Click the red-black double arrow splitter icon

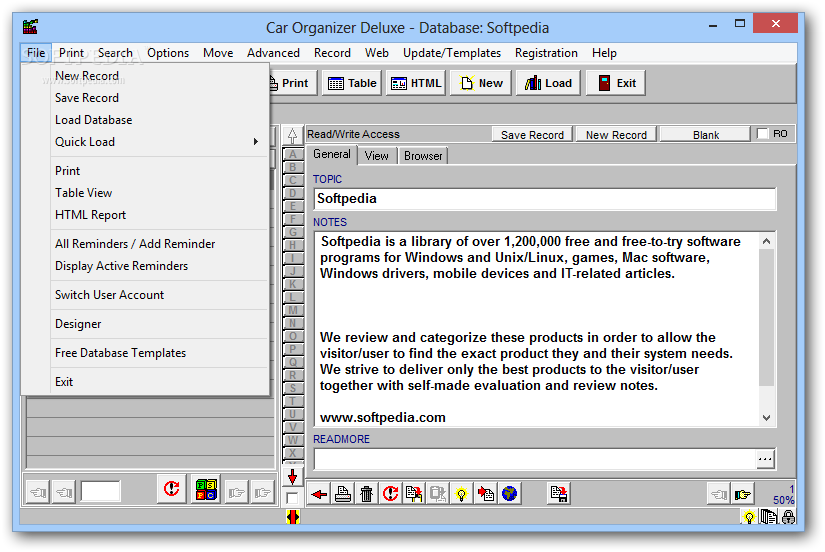(293, 517)
